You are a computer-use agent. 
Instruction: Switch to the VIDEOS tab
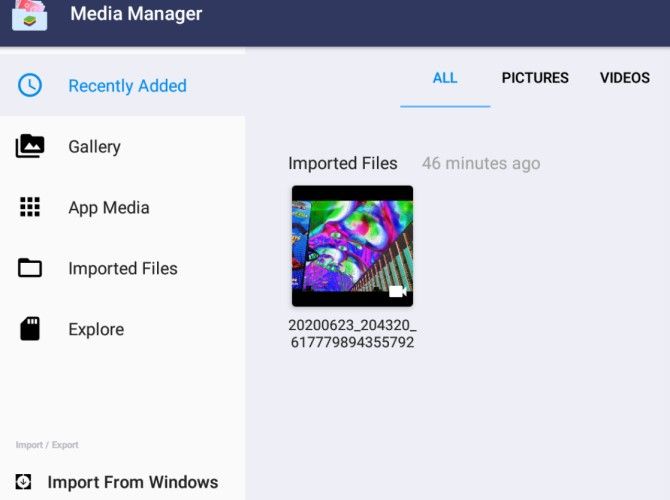pos(625,78)
